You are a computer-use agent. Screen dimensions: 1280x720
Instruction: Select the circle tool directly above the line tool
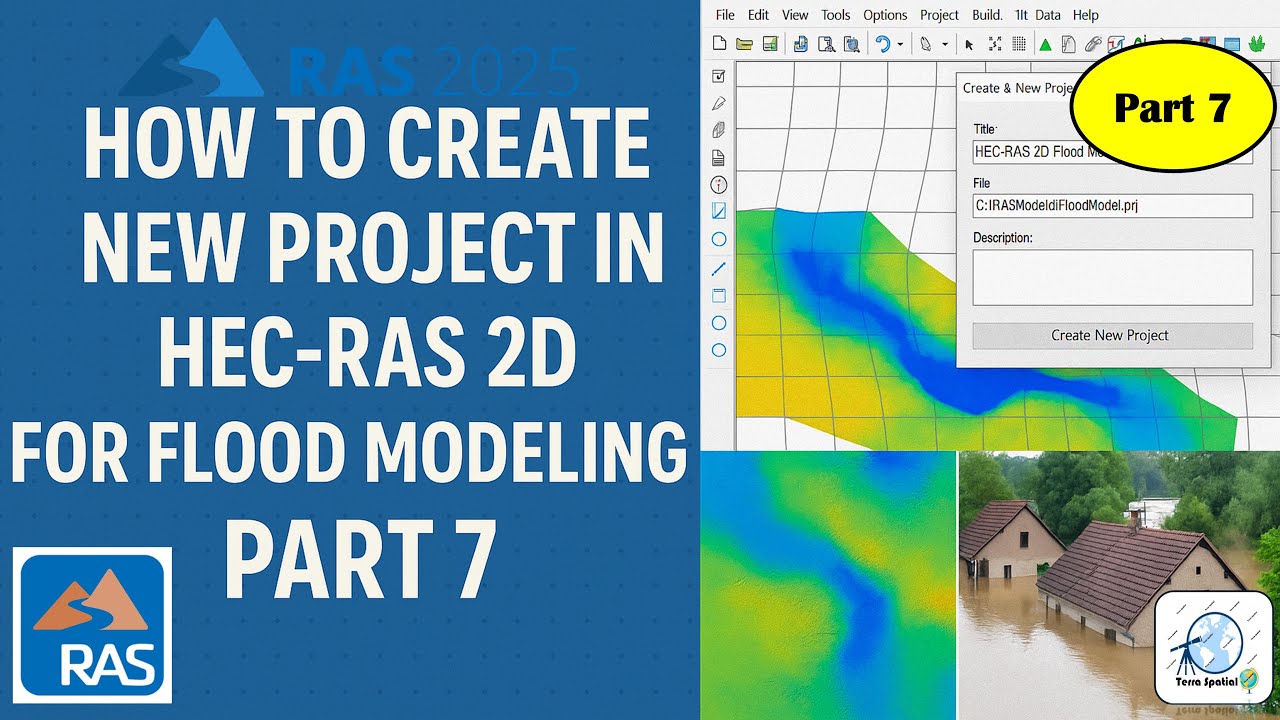pos(718,239)
